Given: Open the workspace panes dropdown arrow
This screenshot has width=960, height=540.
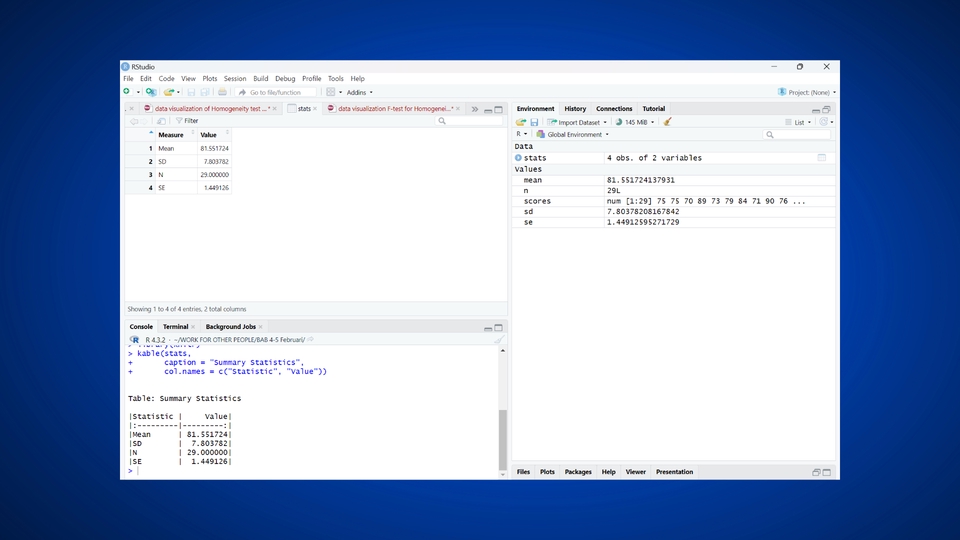Looking at the screenshot, I should coord(340,92).
